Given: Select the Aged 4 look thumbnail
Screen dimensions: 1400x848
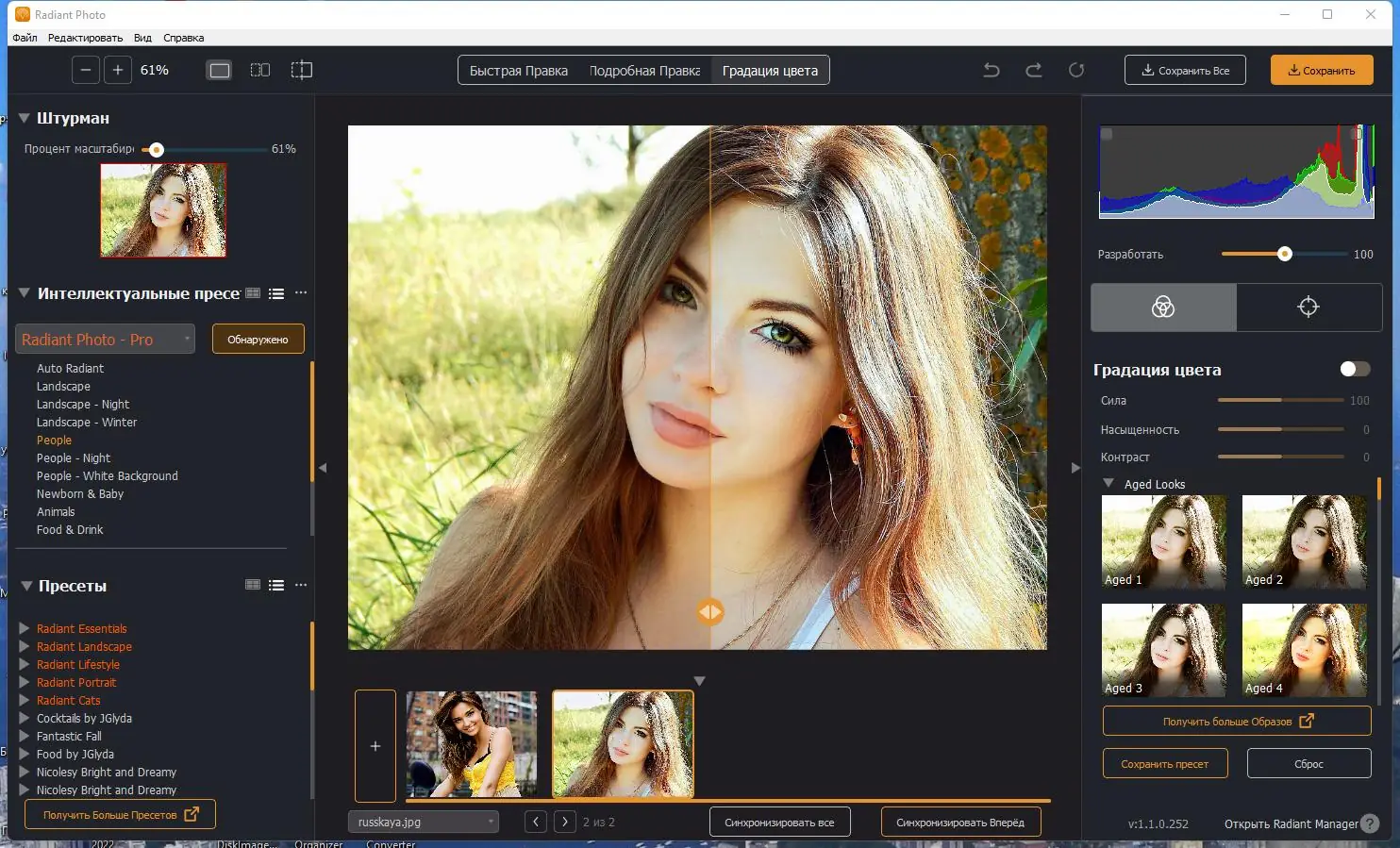Looking at the screenshot, I should click(x=1305, y=651).
